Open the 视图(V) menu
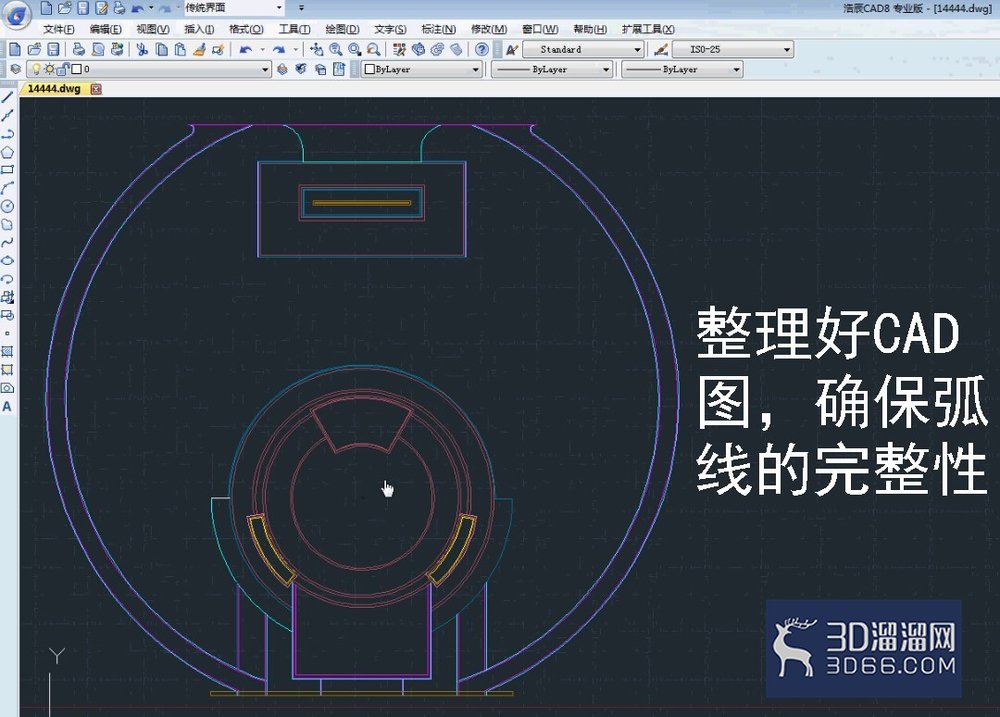The width and height of the screenshot is (1000, 717). click(x=153, y=29)
